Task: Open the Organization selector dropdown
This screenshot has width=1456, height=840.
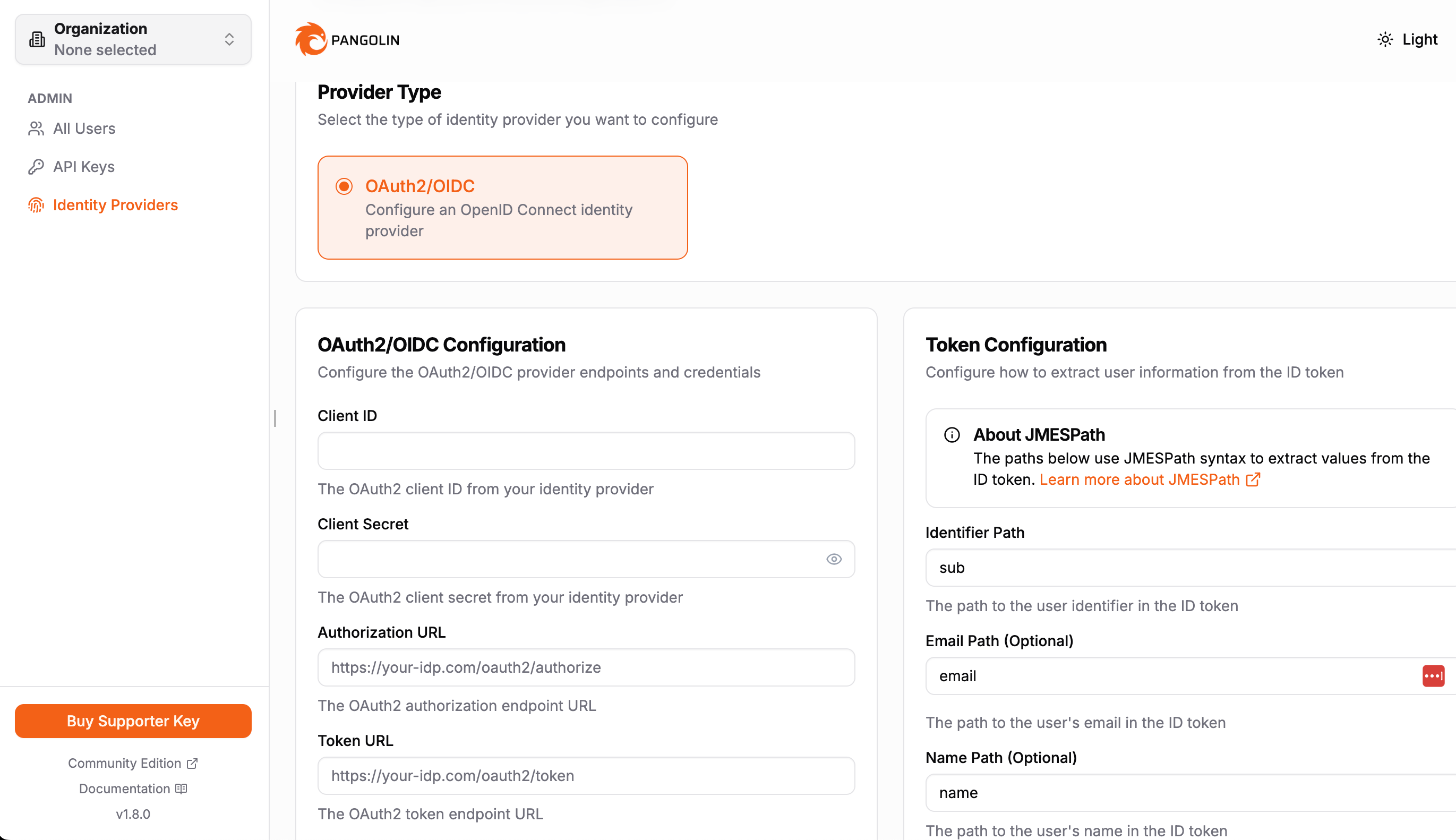Action: [133, 39]
